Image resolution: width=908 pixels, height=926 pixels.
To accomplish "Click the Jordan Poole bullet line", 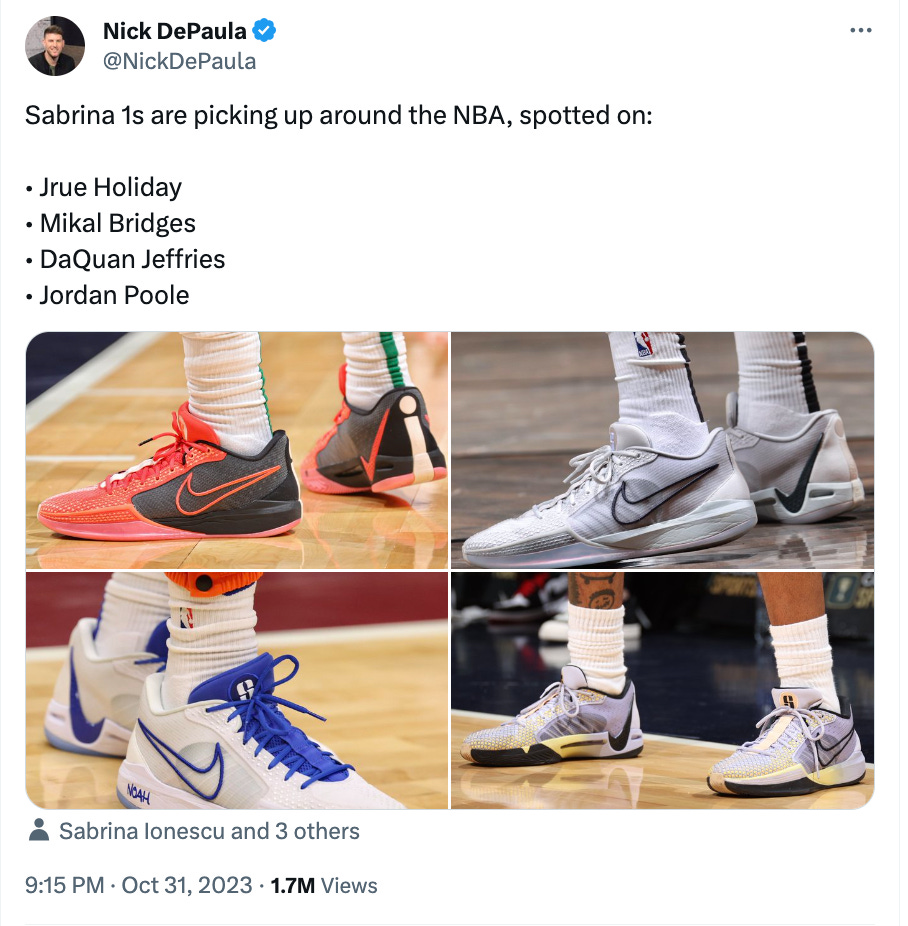I will 107,295.
